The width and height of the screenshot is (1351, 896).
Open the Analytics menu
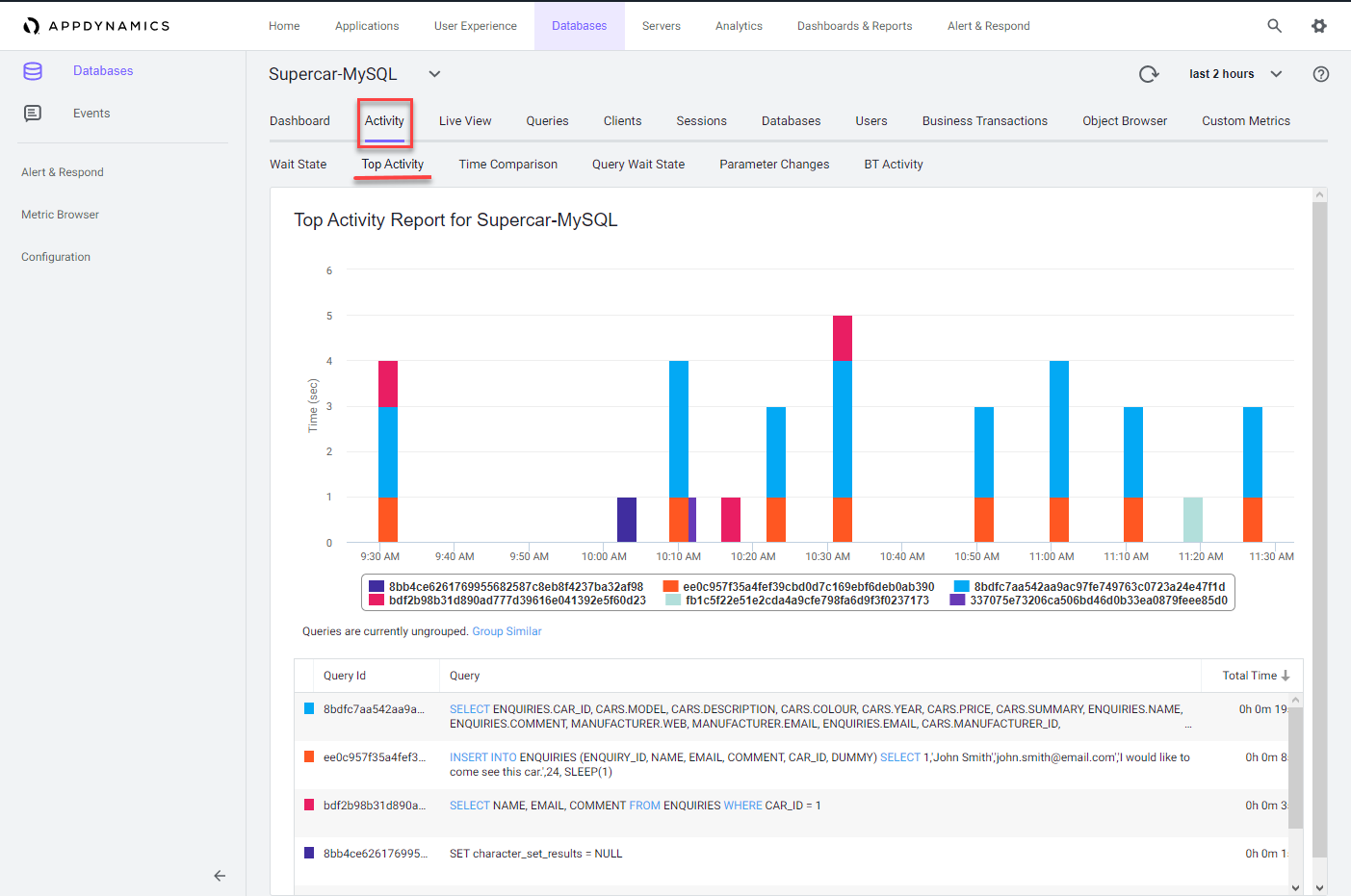pyautogui.click(x=739, y=26)
